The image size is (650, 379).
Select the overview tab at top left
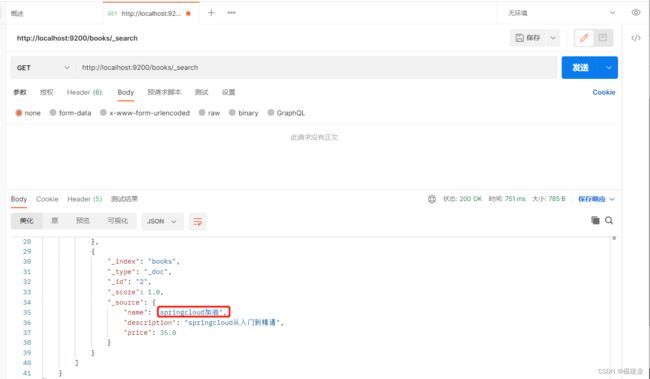[17, 13]
